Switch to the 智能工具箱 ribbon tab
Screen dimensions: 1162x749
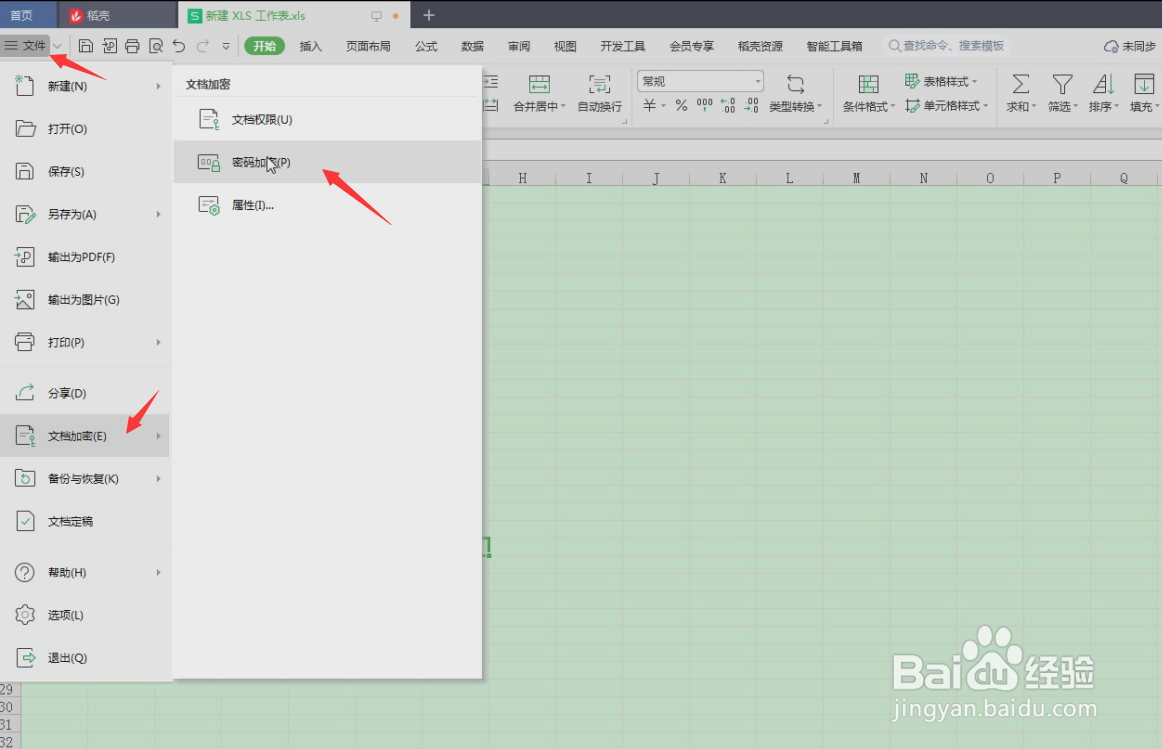click(x=834, y=46)
